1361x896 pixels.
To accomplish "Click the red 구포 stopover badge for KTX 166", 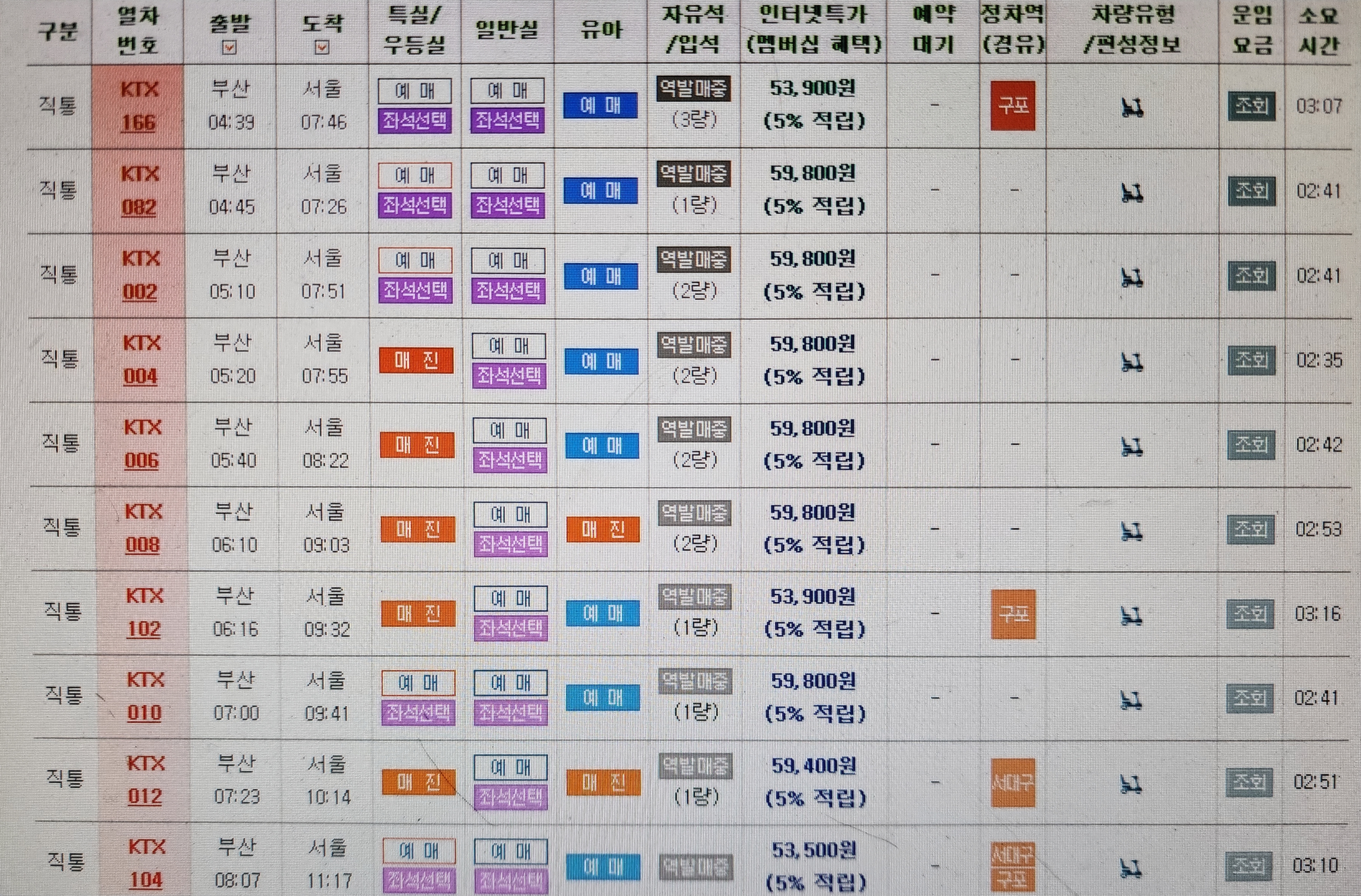I will (x=1013, y=106).
